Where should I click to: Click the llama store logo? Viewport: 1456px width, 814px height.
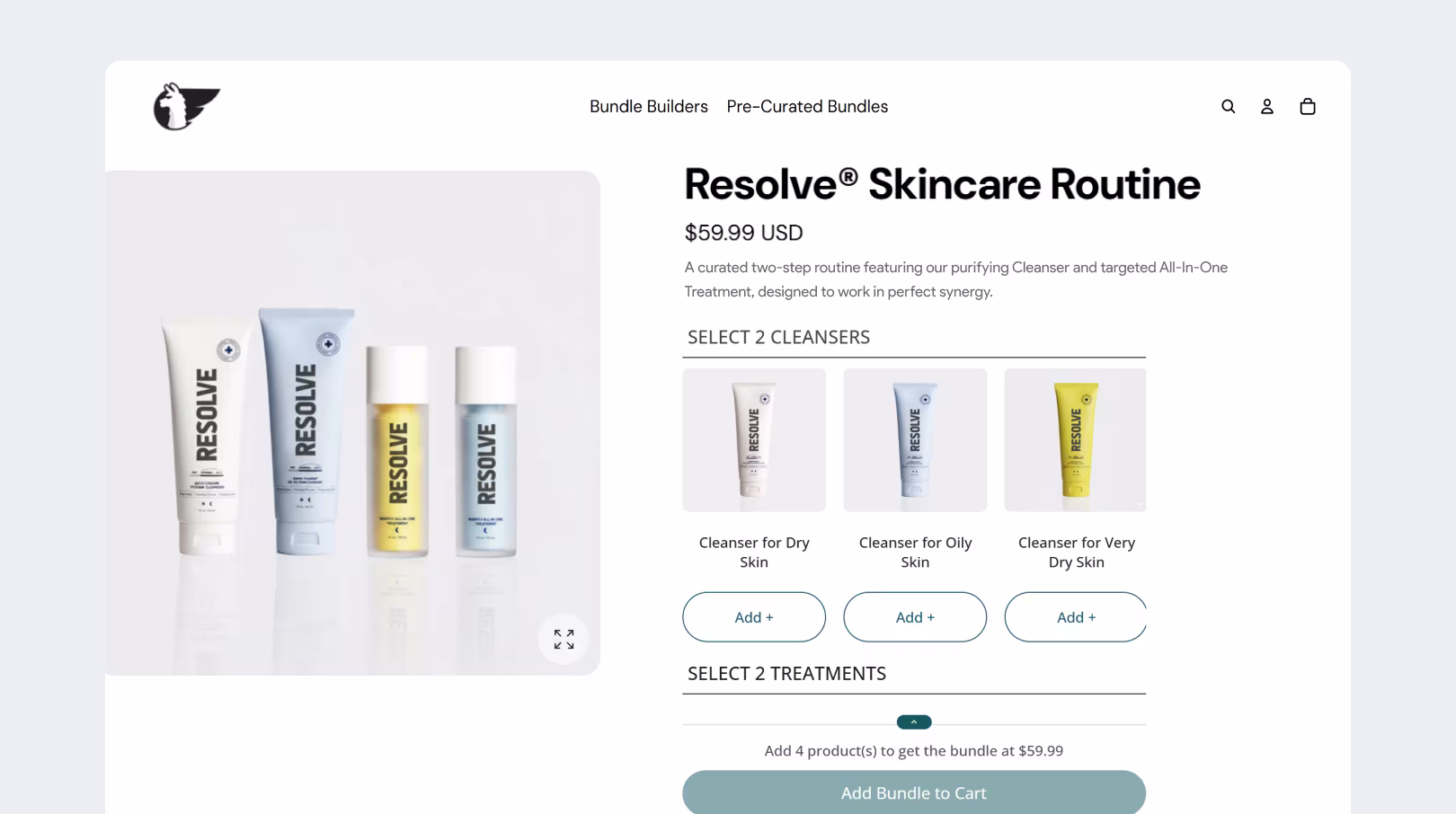pyautogui.click(x=187, y=107)
